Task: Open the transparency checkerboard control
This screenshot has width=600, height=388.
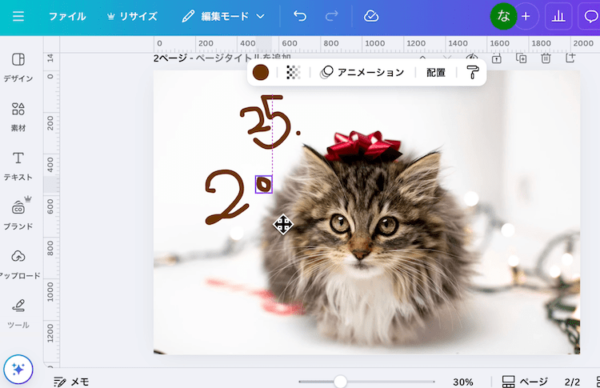Action: (293, 72)
